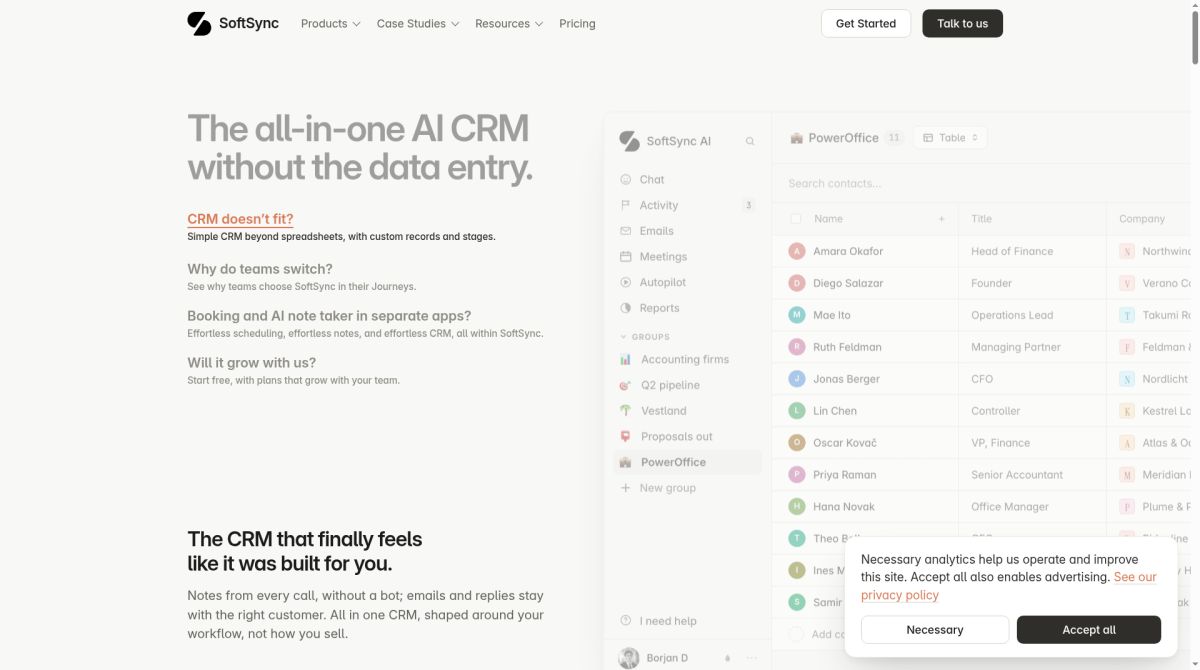This screenshot has width=1200, height=670.
Task: Click Mae Ito's avatar circle
Action: point(797,315)
